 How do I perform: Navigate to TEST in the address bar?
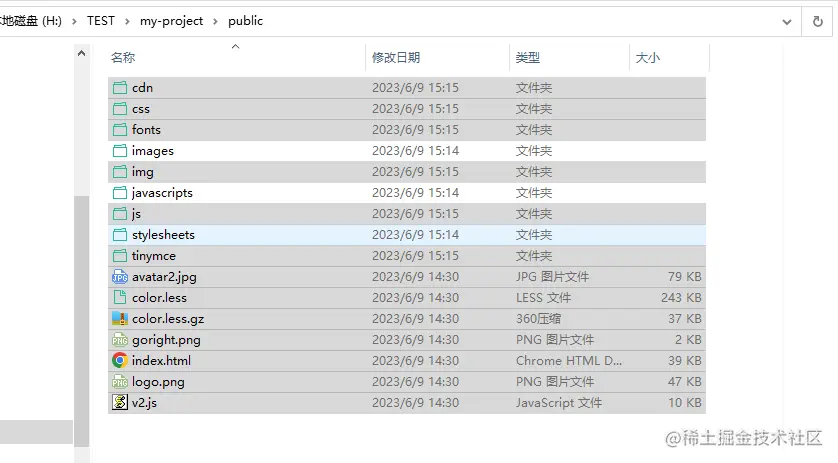click(x=101, y=21)
